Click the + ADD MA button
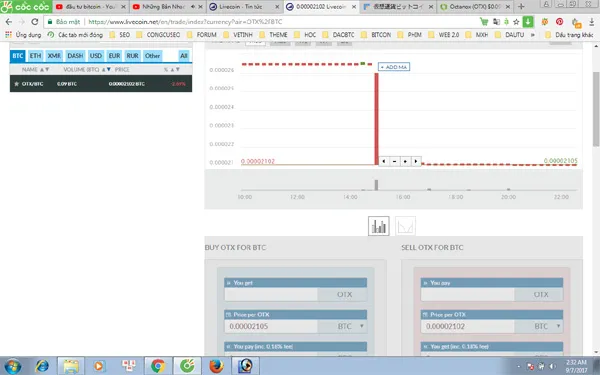This screenshot has width=600, height=375. click(x=394, y=67)
